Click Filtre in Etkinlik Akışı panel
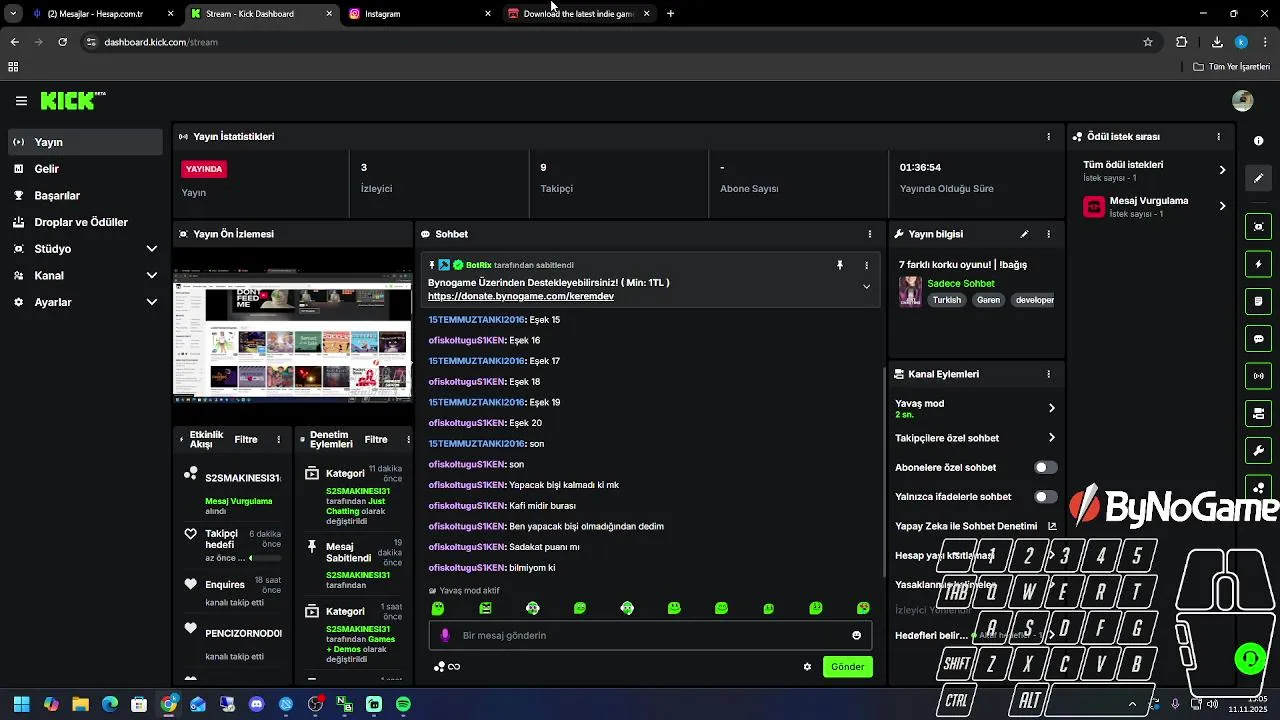Viewport: 1280px width, 720px height. [246, 439]
